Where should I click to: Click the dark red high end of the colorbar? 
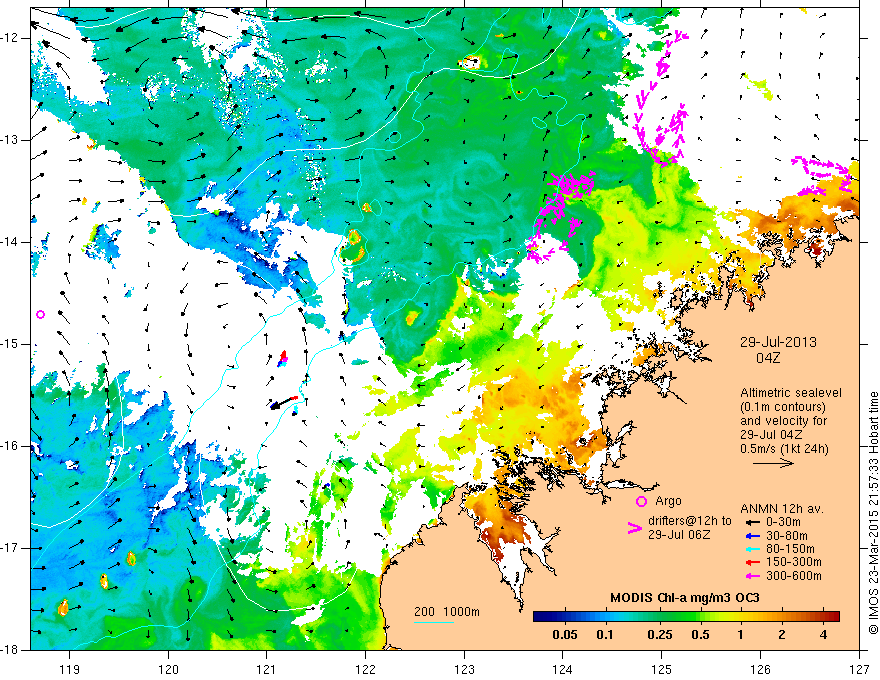pyautogui.click(x=832, y=617)
